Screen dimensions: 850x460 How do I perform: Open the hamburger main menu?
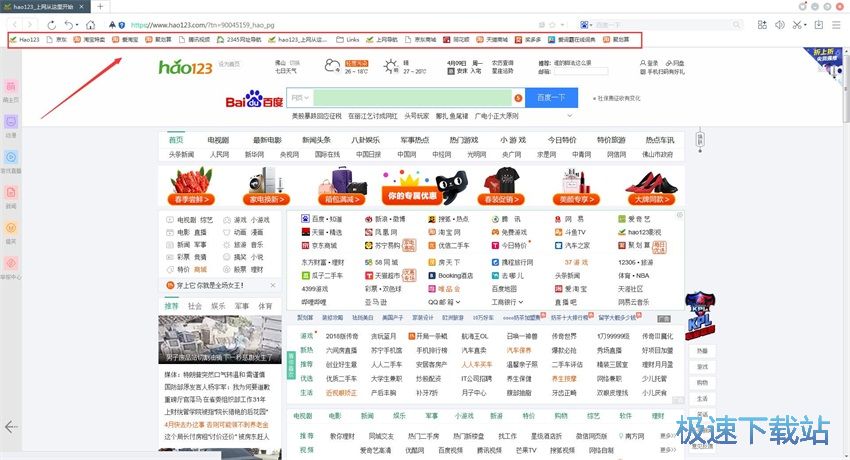click(837, 24)
